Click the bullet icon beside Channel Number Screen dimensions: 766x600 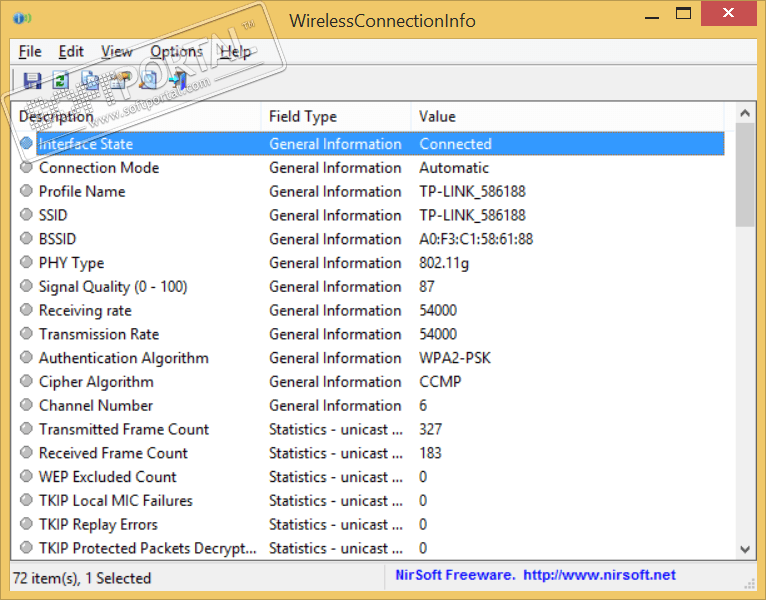tap(26, 405)
